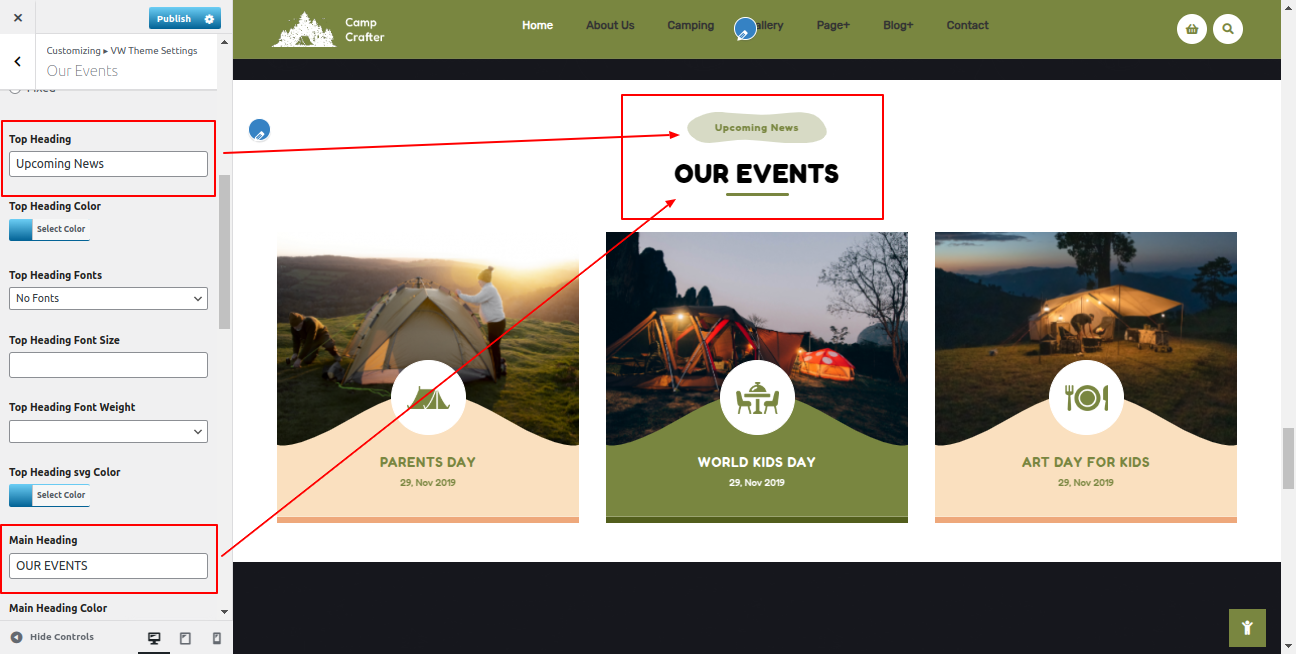Click the back arrow in customizer header
1296x654 pixels.
coord(18,62)
